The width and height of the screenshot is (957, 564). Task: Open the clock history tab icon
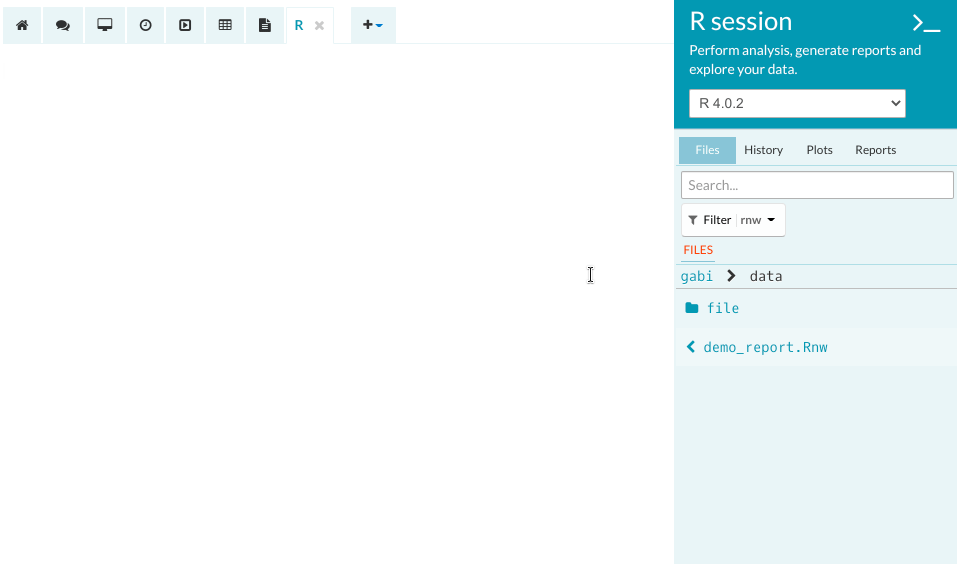(145, 25)
